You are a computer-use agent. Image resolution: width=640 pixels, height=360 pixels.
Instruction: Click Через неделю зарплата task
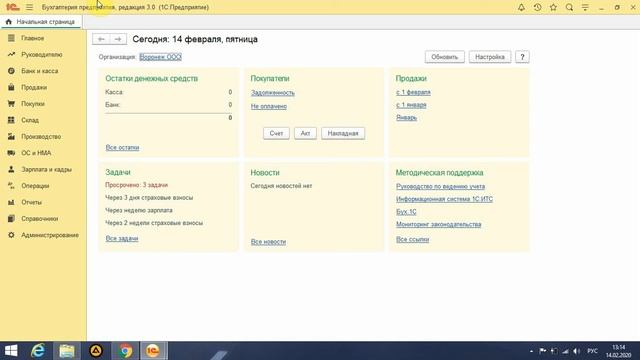tap(139, 210)
